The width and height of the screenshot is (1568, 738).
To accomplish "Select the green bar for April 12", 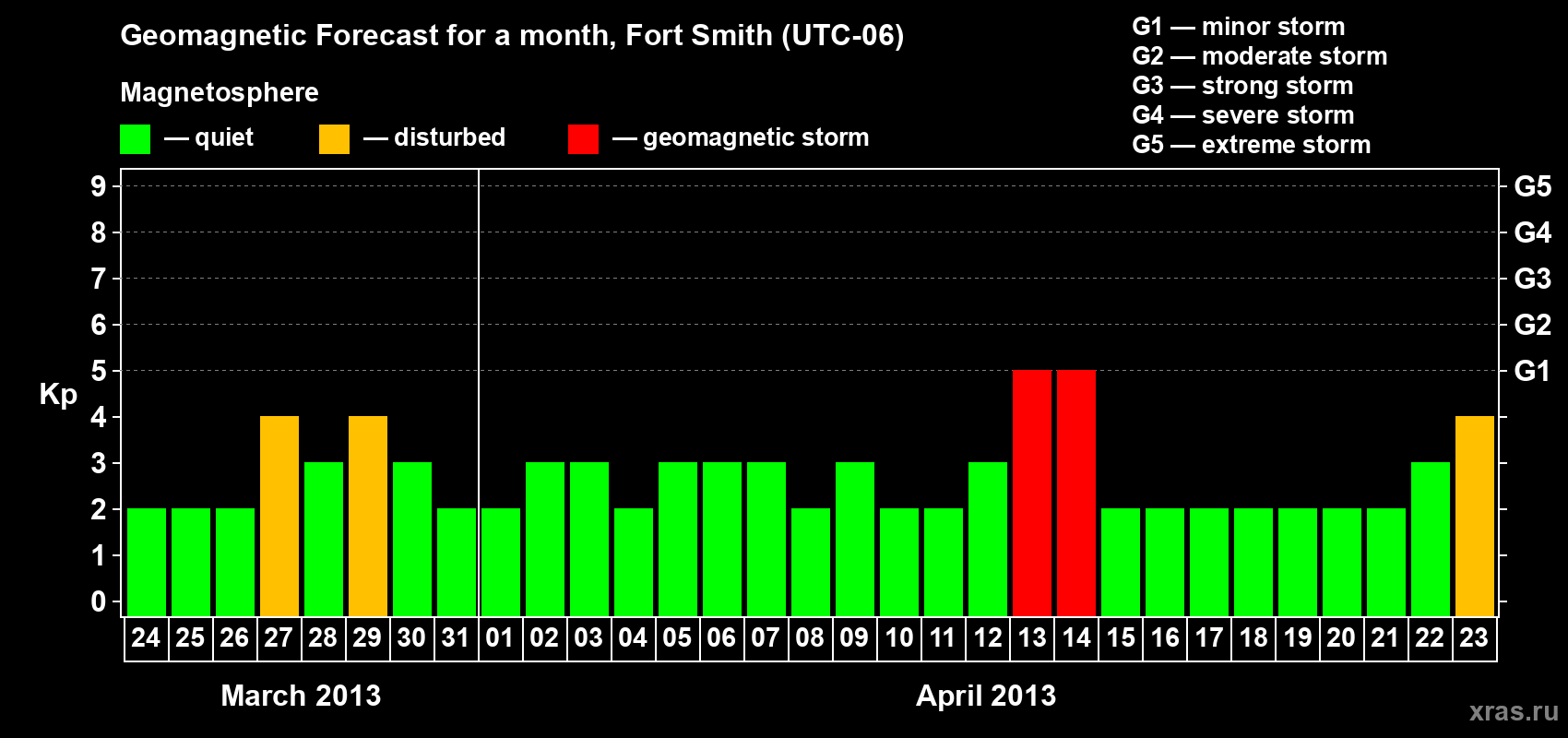I will (x=988, y=539).
